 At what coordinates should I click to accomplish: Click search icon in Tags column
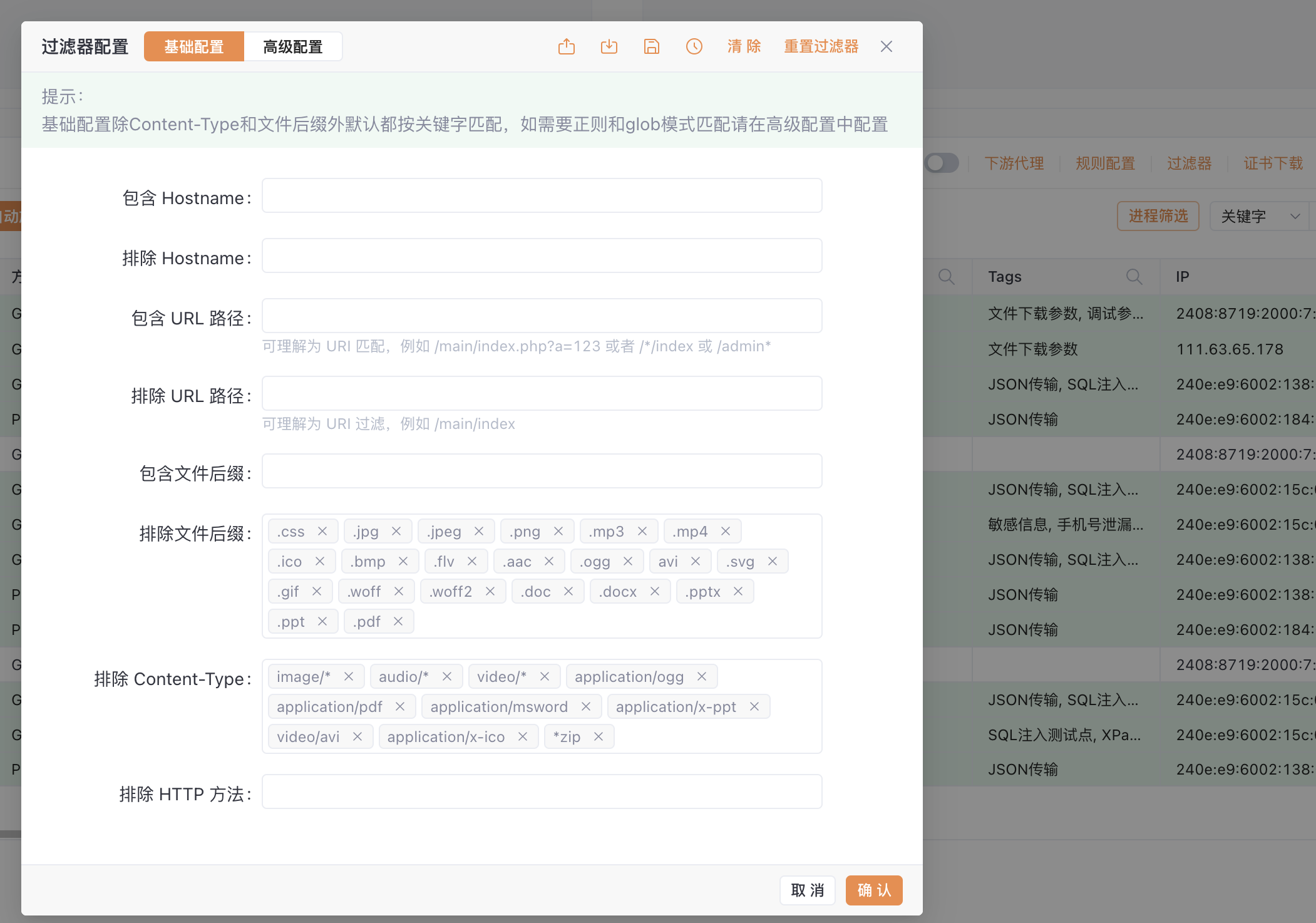[x=1134, y=276]
